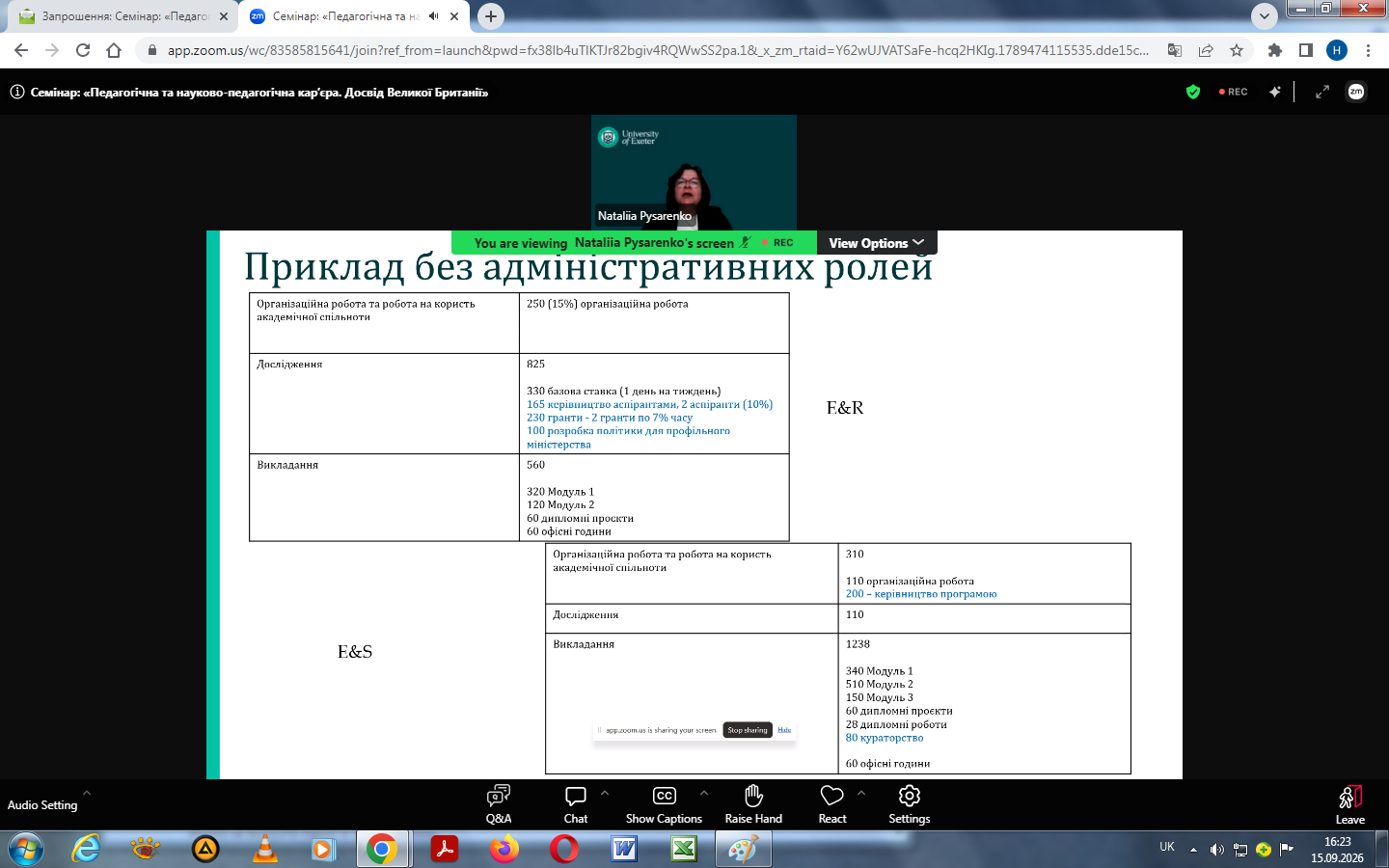1389x868 pixels.
Task: Open the Chrome three-dot menu
Action: (1368, 50)
